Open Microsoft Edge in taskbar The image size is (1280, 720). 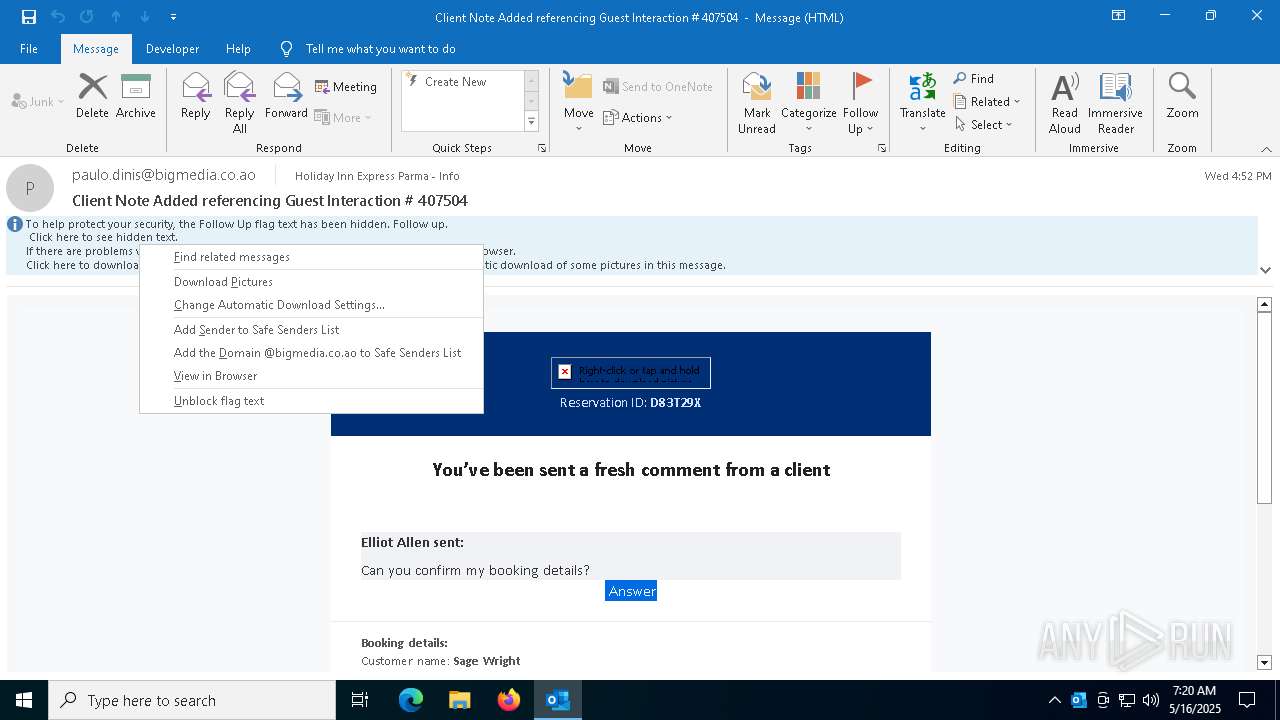(x=411, y=700)
